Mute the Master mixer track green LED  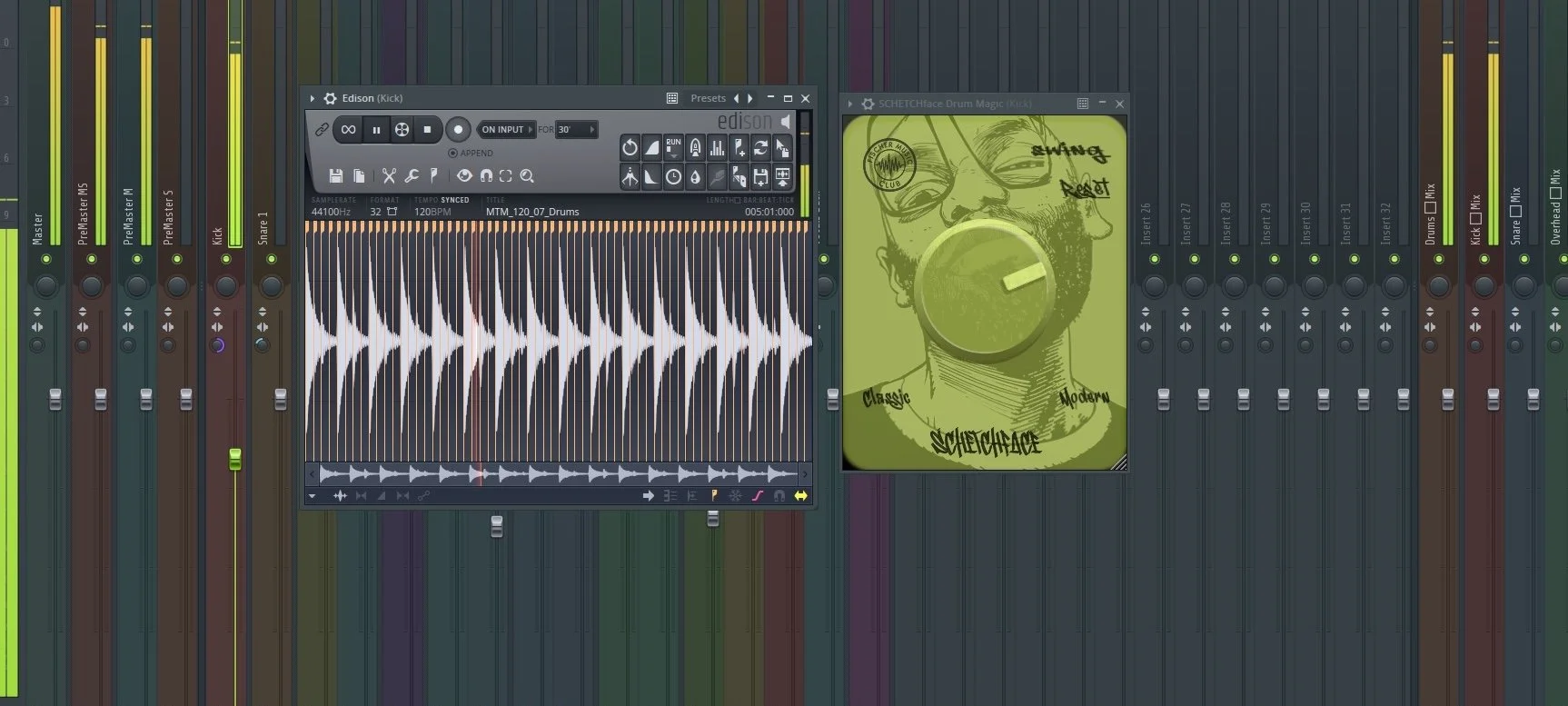pyautogui.click(x=46, y=259)
